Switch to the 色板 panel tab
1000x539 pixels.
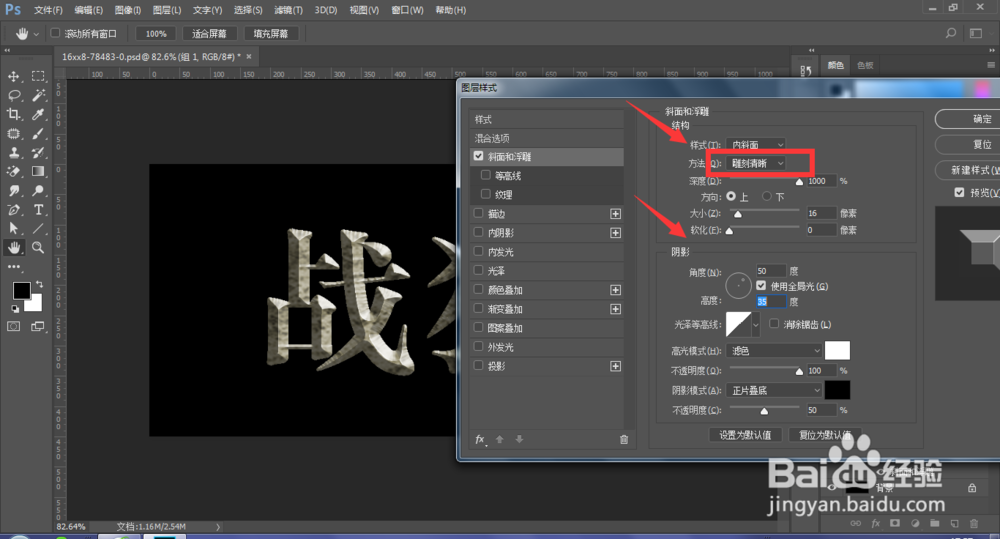point(865,65)
